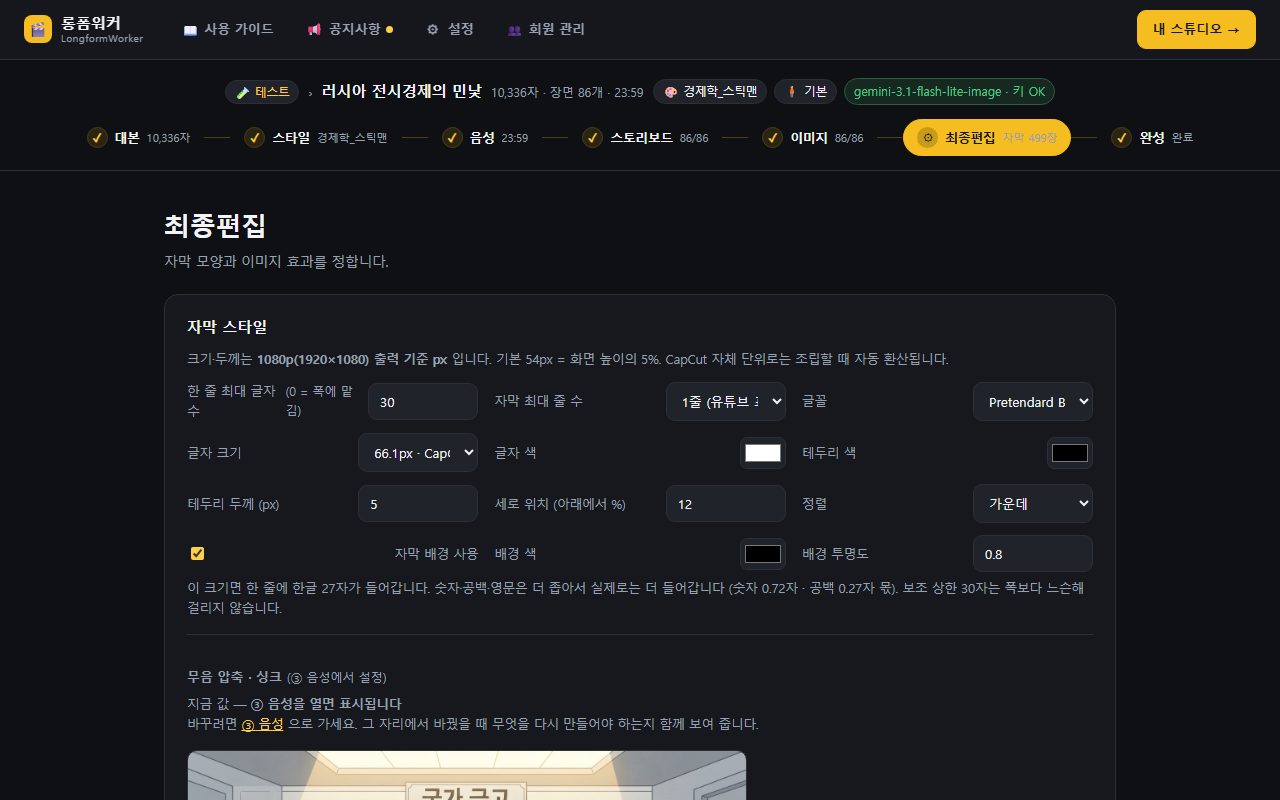This screenshot has width=1280, height=800.
Task: Click the 경제학_스틱맨 style chip
Action: [x=710, y=92]
